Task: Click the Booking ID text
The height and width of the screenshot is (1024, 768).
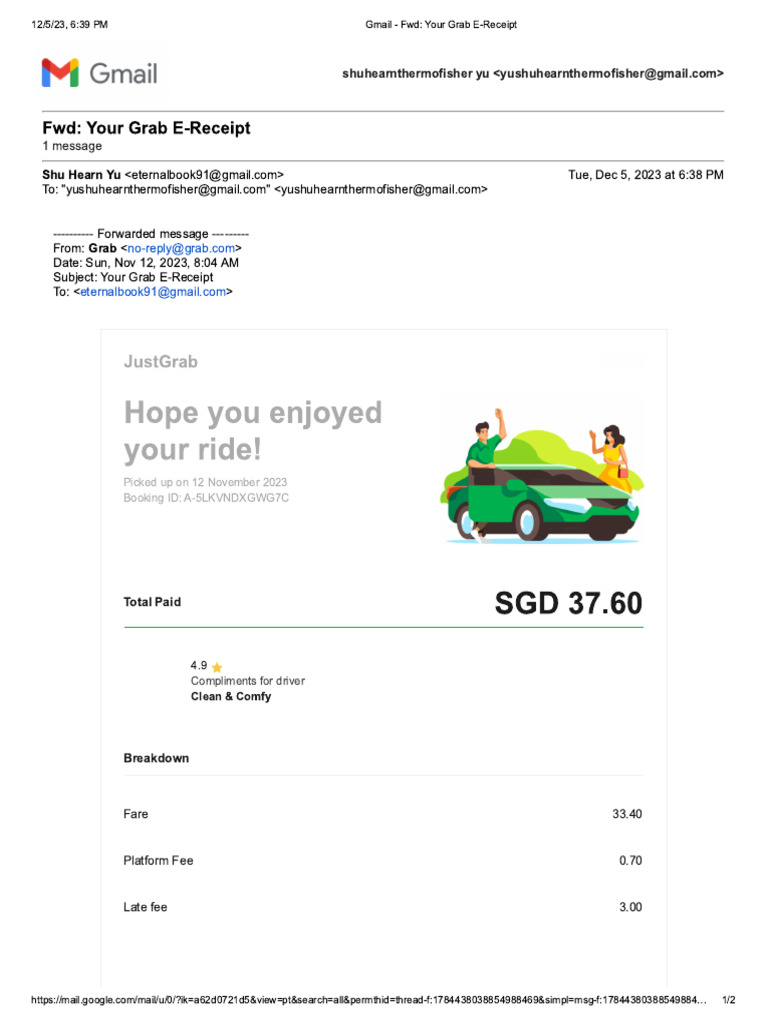Action: tap(206, 497)
